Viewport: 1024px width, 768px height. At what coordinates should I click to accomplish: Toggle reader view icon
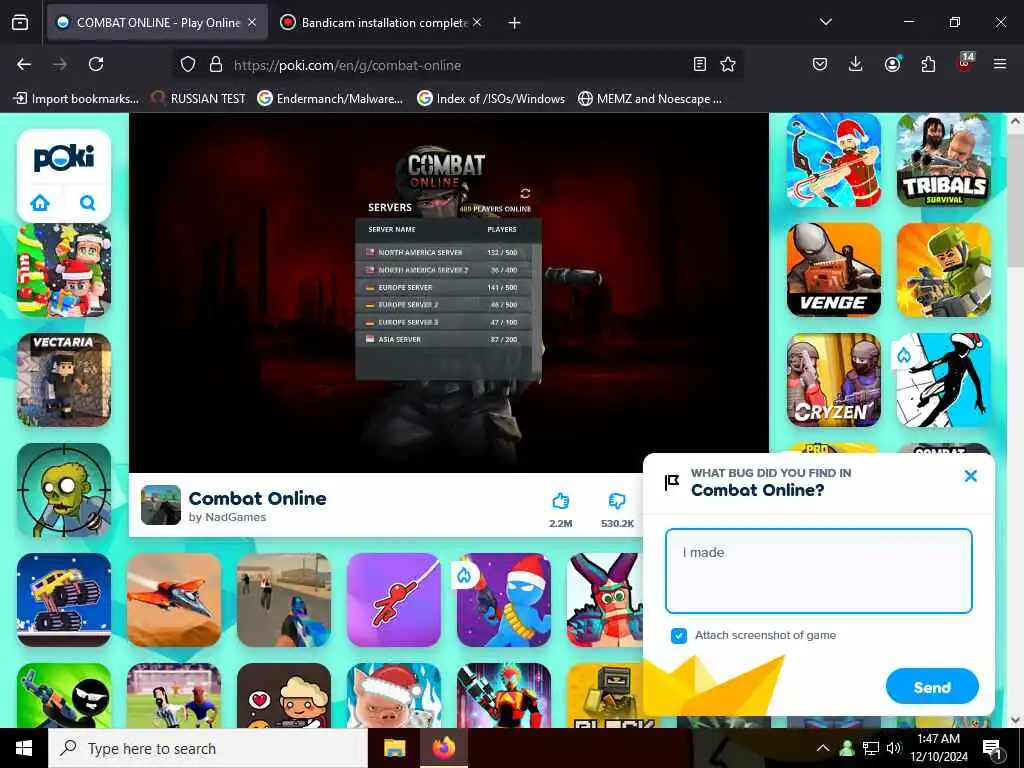[x=699, y=64]
